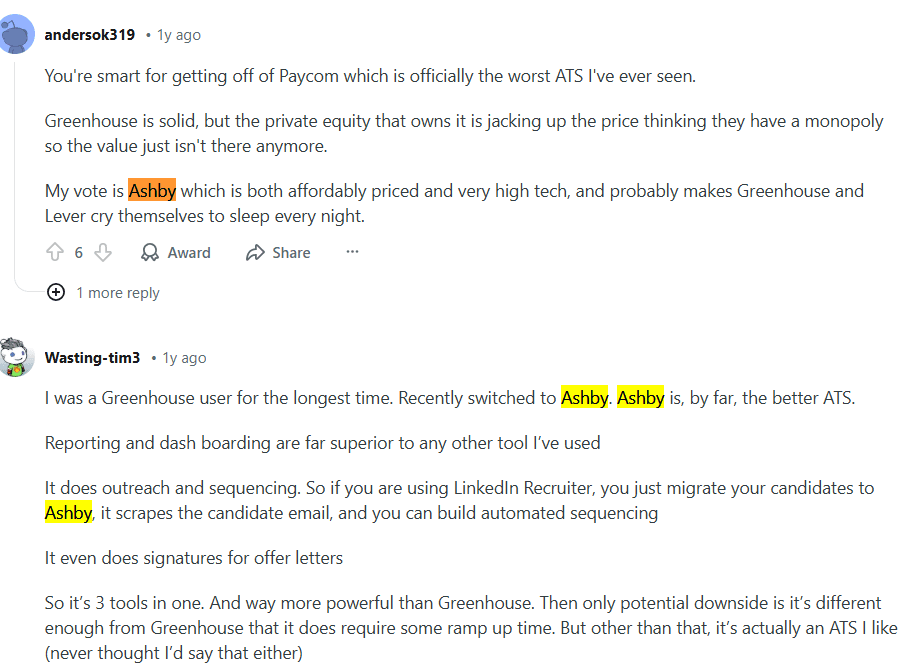Viewport: 908px width, 669px height.
Task: Click the "1 more reply" text
Action: pos(118,293)
